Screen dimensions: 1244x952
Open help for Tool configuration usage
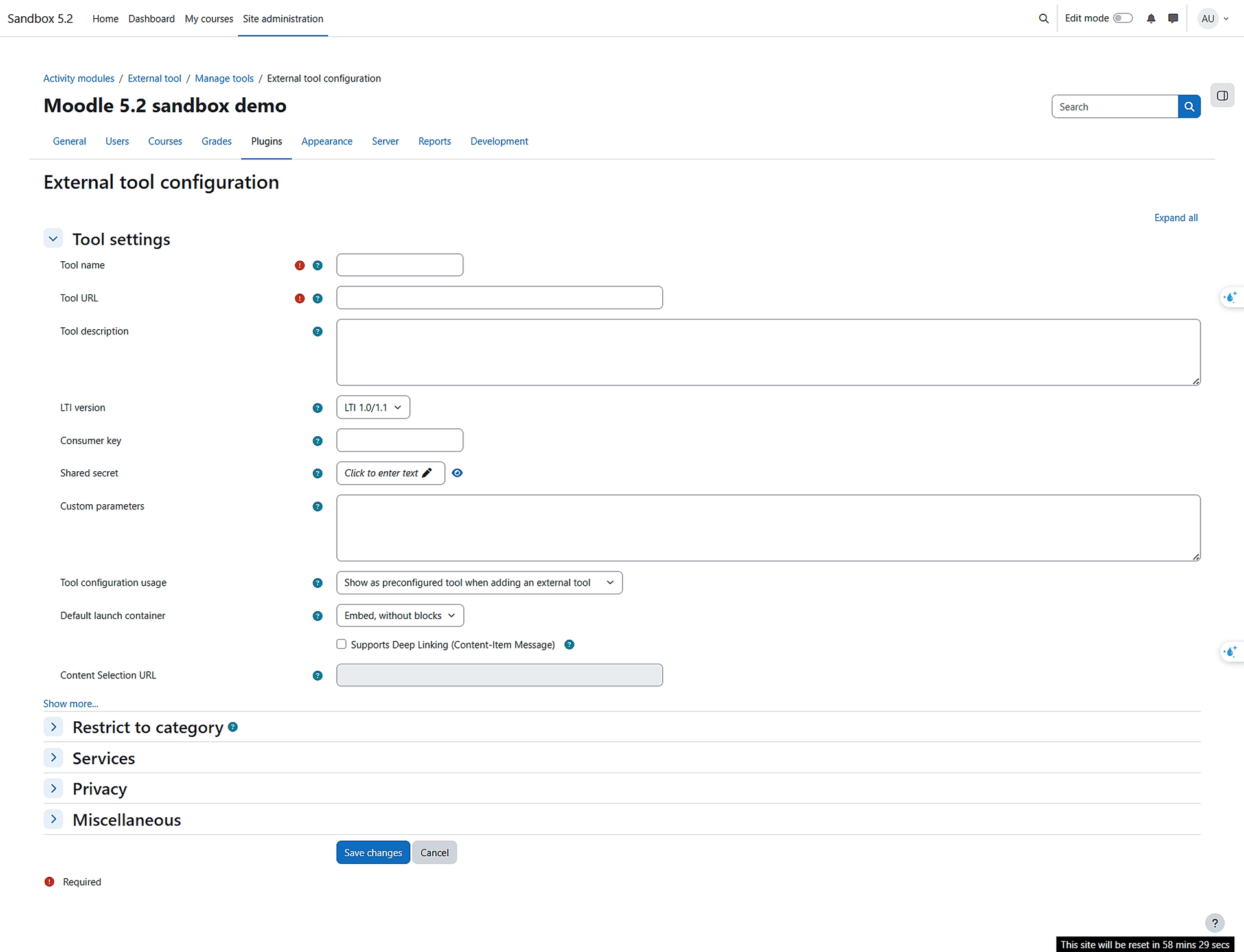click(x=317, y=583)
